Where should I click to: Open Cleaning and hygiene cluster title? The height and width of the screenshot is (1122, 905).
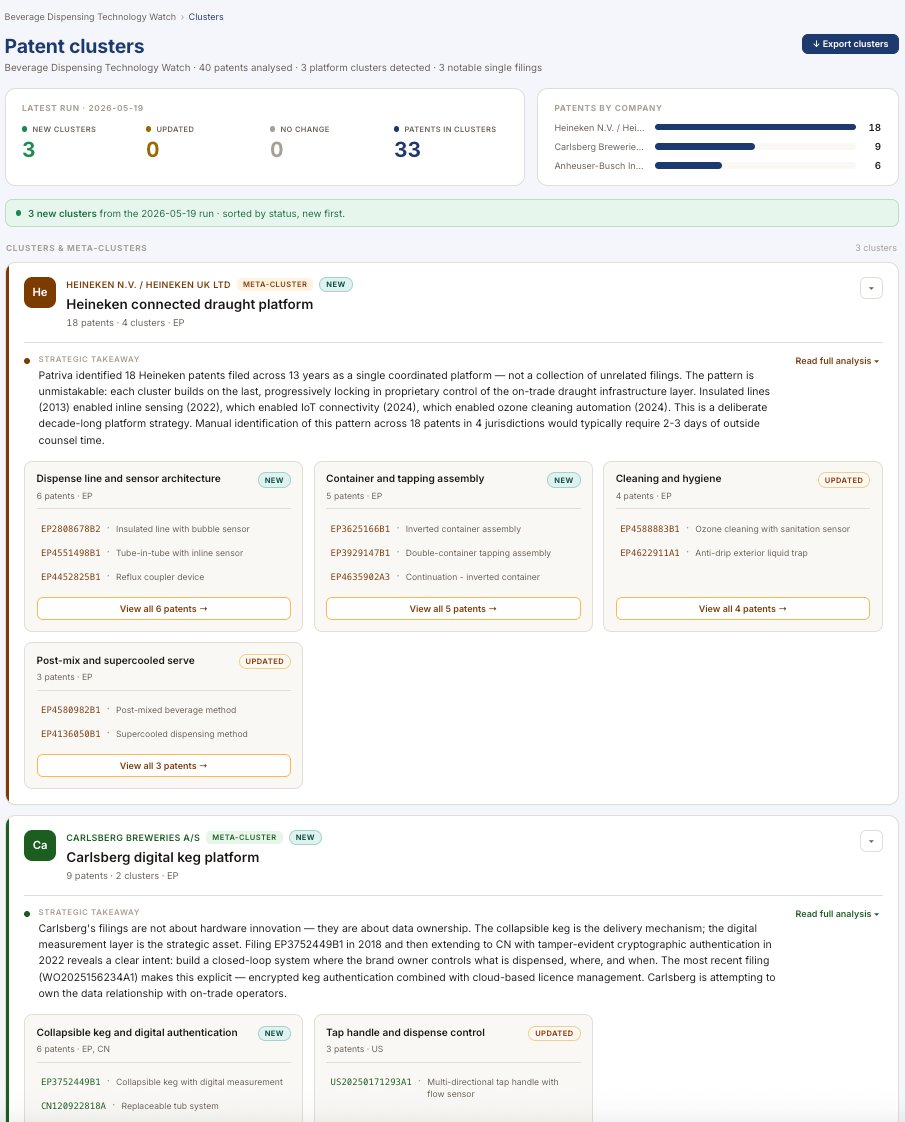coord(668,479)
